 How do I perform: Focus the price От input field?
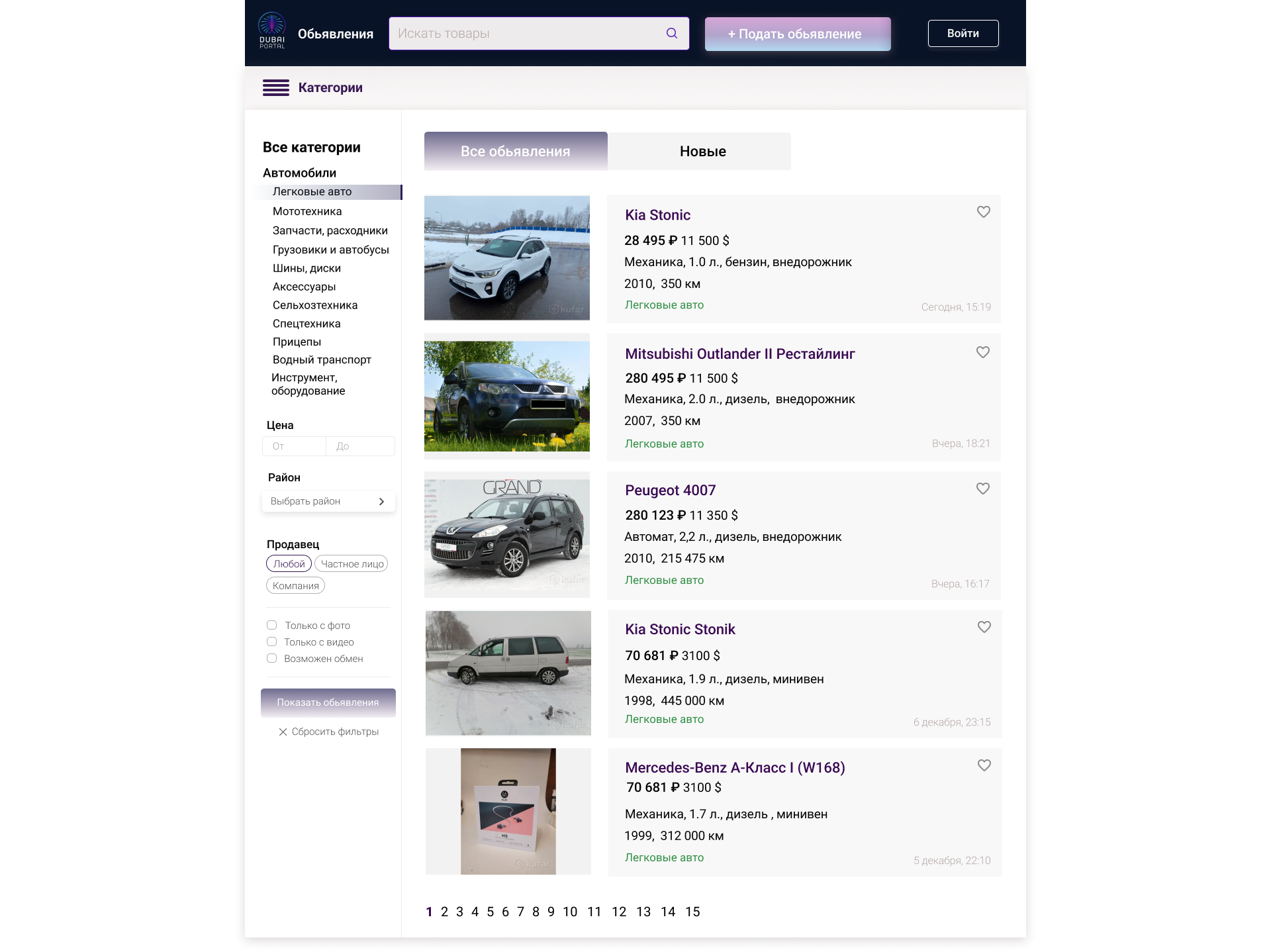pyautogui.click(x=294, y=446)
